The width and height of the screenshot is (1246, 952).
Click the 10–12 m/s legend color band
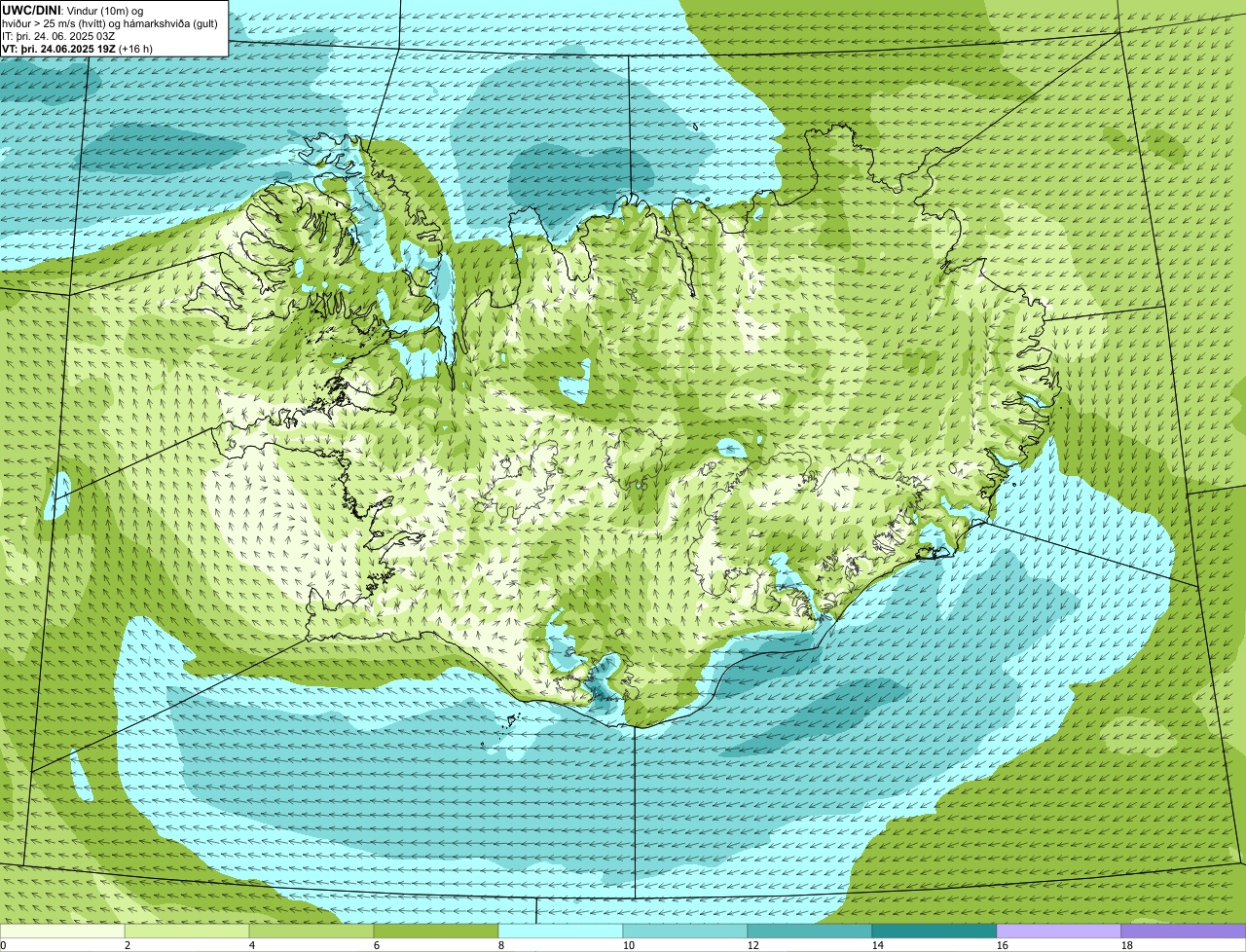(x=685, y=931)
